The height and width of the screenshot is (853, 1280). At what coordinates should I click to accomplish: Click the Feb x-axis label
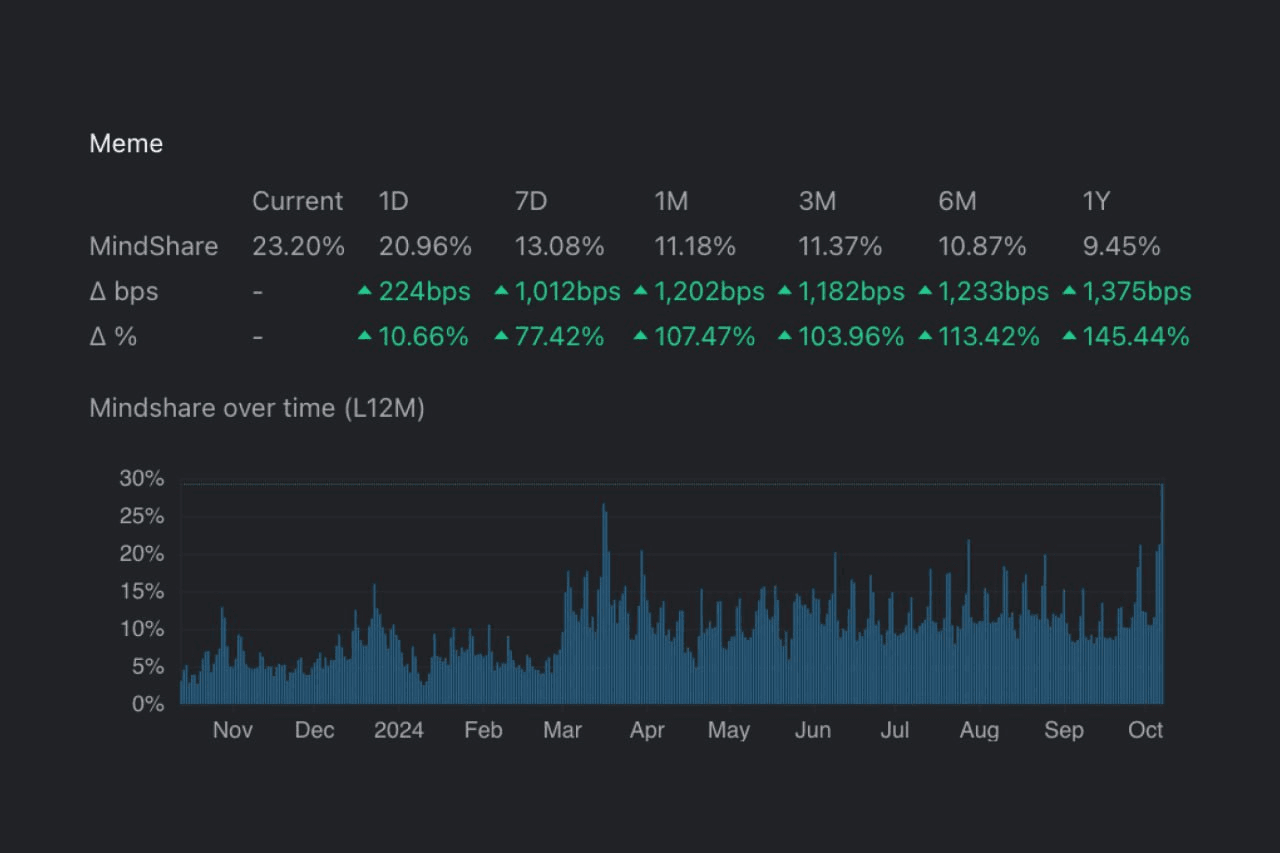click(x=483, y=730)
